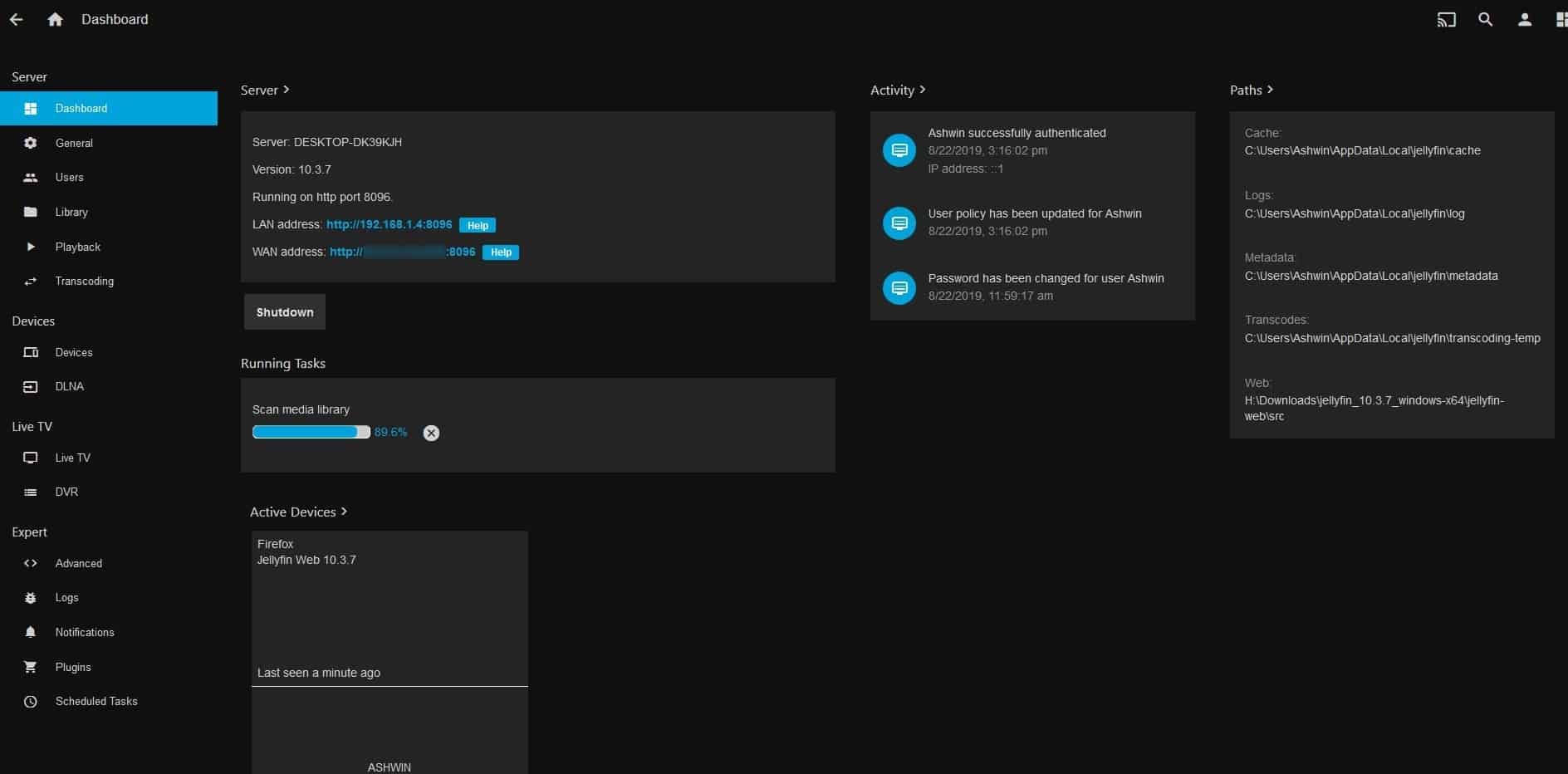This screenshot has height=774, width=1568.
Task: Click the Live TV monitor icon
Action: click(x=31, y=458)
